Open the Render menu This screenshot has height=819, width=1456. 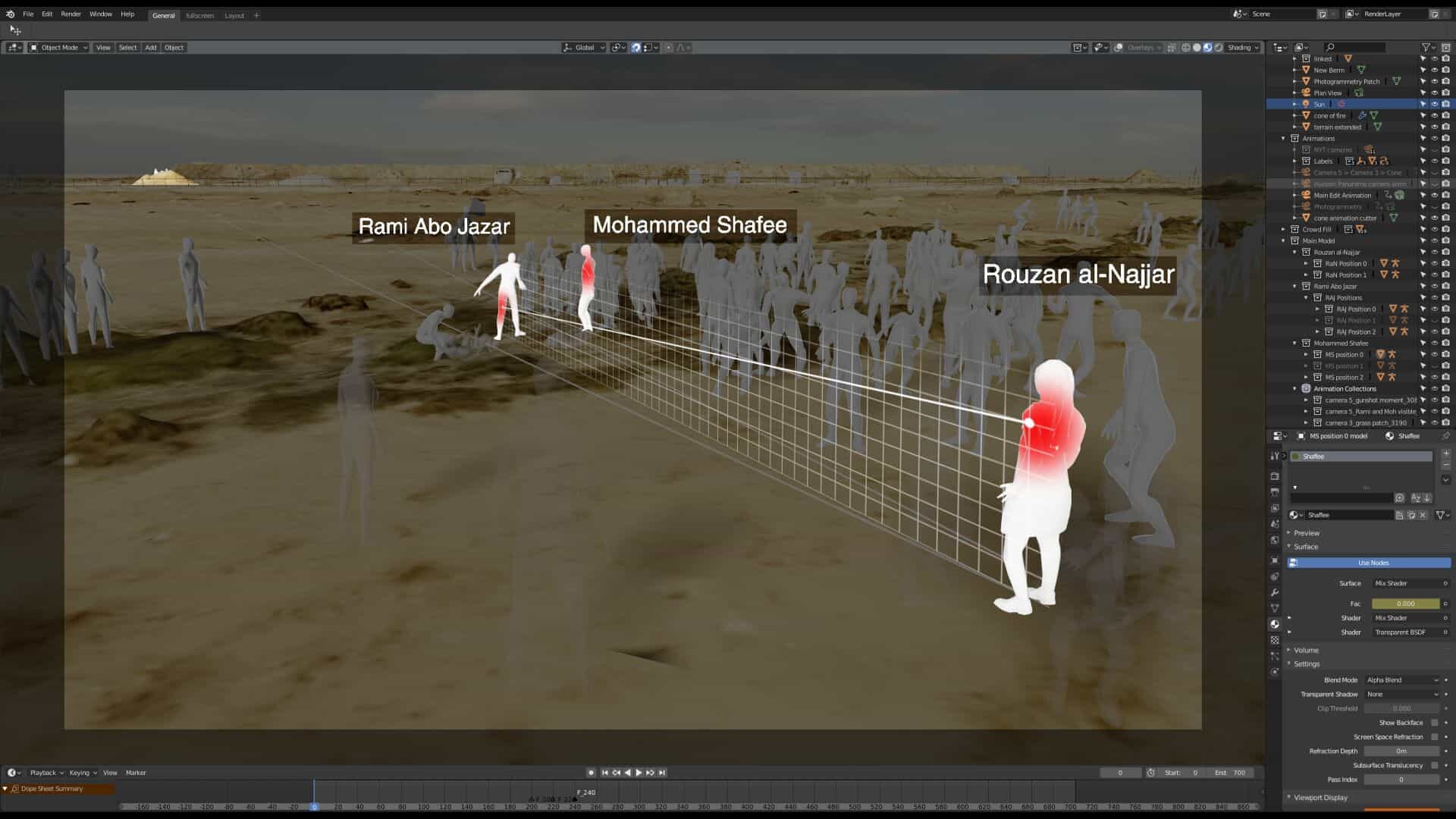[x=71, y=14]
